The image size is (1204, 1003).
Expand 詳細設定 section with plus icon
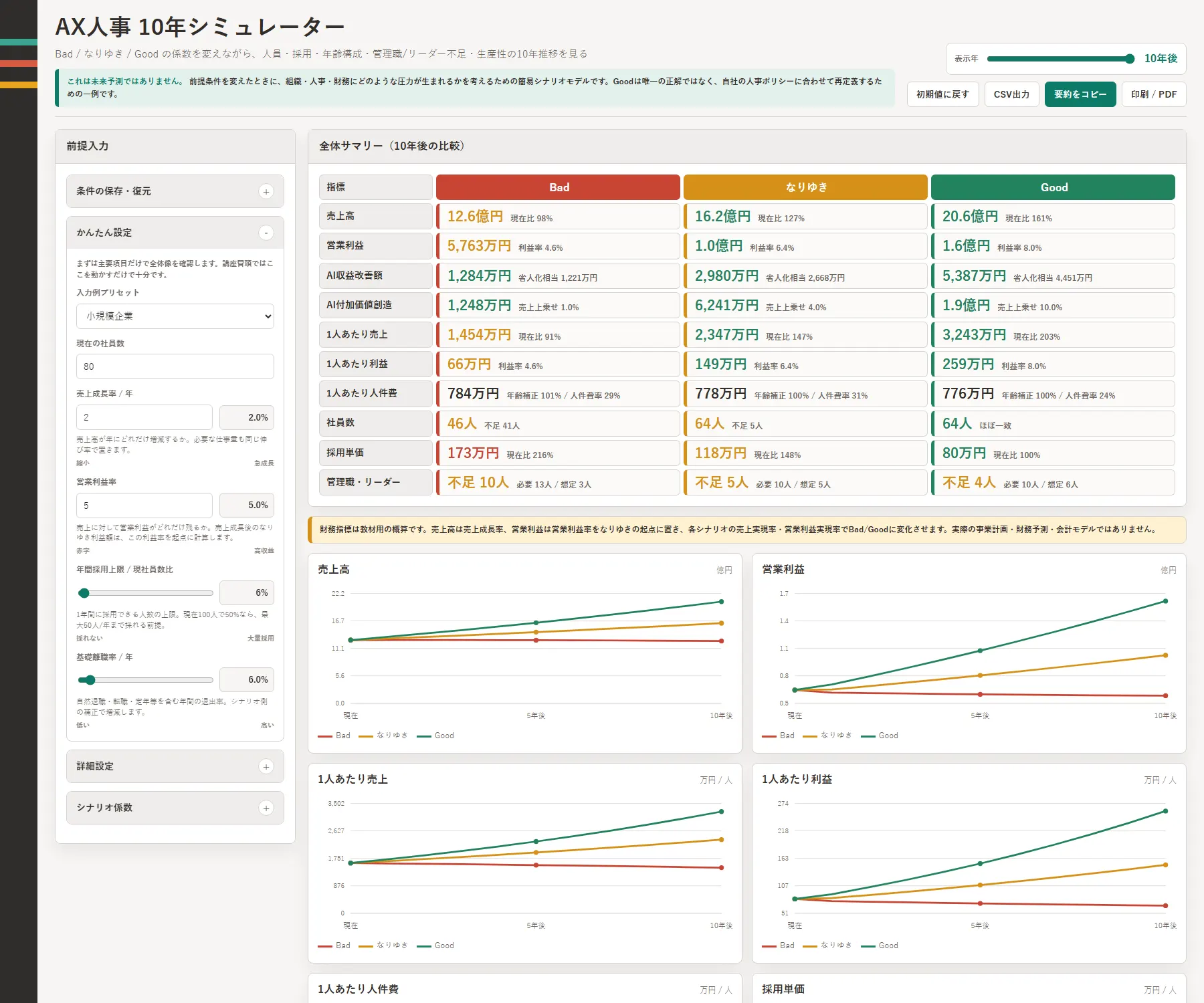(266, 767)
